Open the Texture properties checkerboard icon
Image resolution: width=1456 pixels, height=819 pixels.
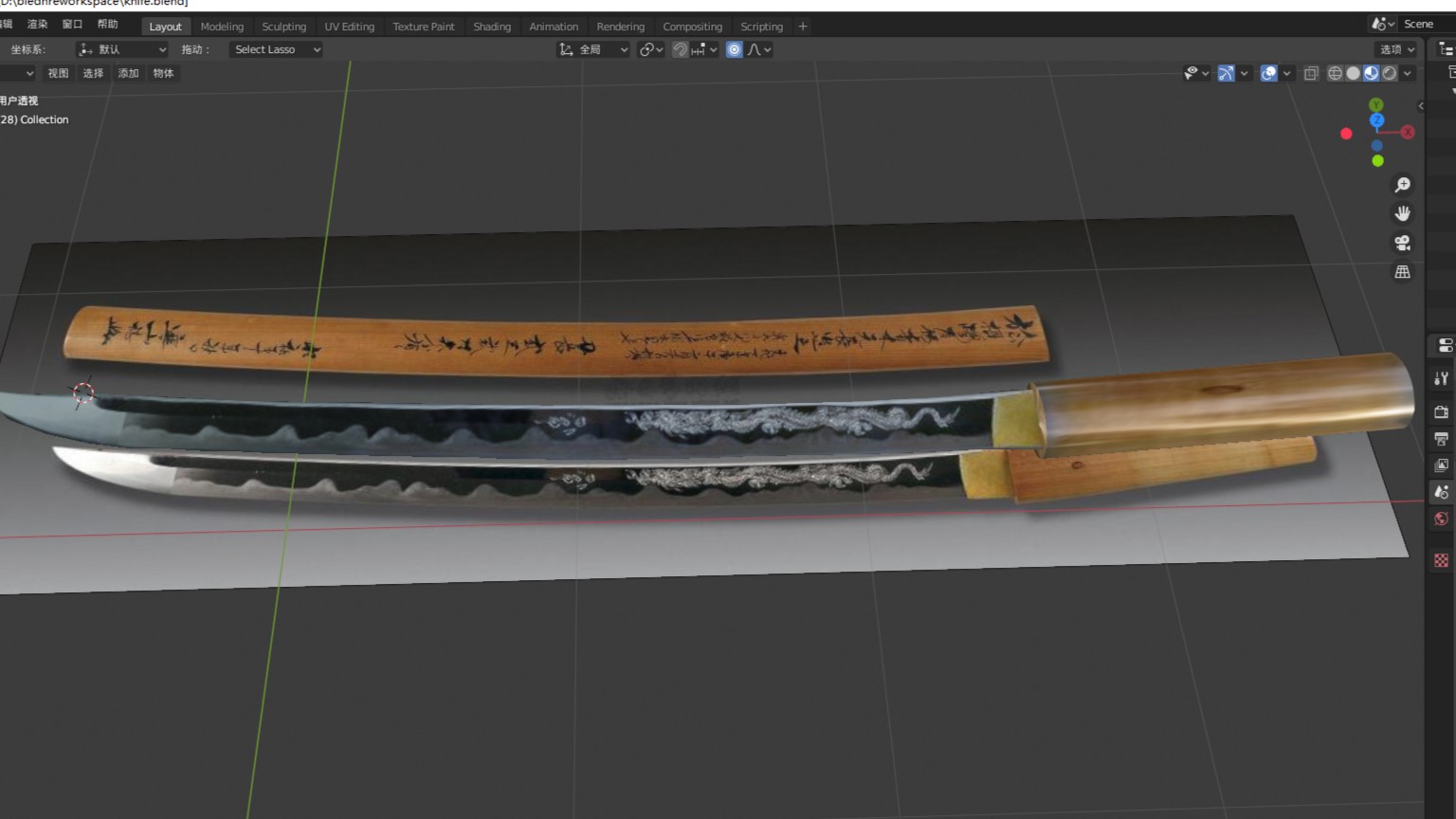pos(1441,560)
